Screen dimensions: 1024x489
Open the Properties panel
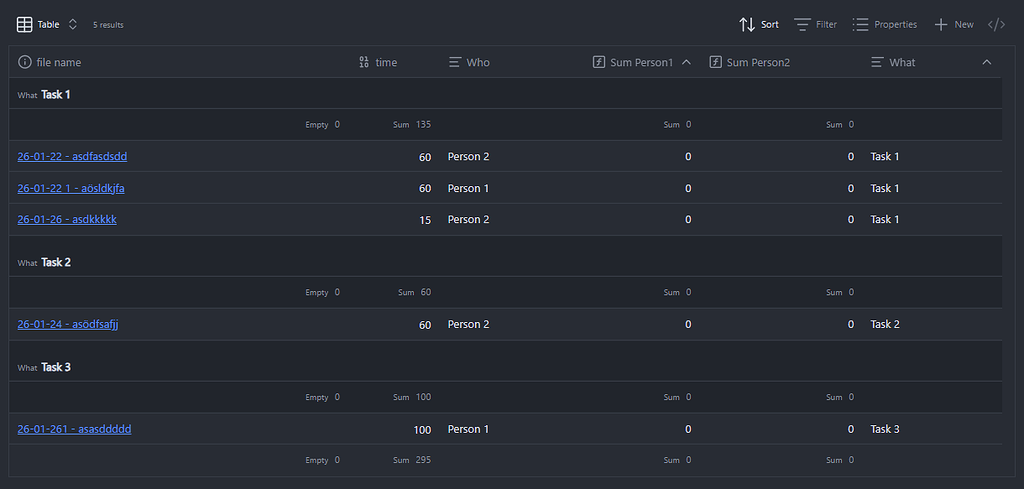click(x=885, y=24)
